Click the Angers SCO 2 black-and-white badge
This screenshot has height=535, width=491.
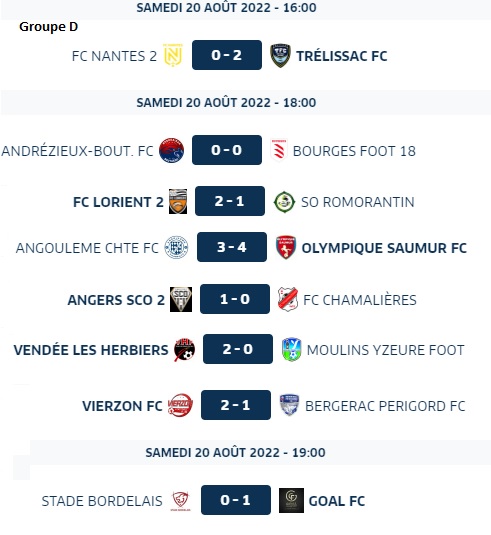181,299
